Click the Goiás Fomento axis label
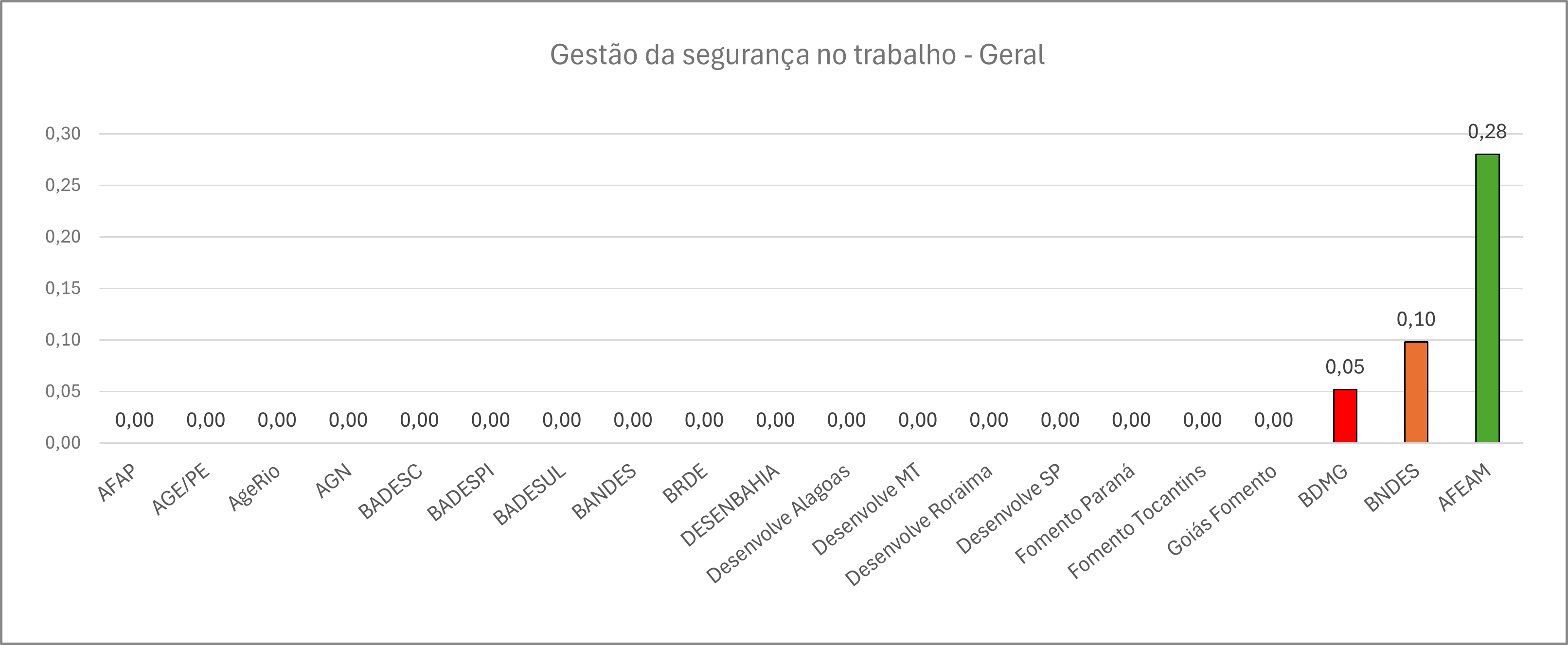Screen dimensions: 1568x645 1222,510
